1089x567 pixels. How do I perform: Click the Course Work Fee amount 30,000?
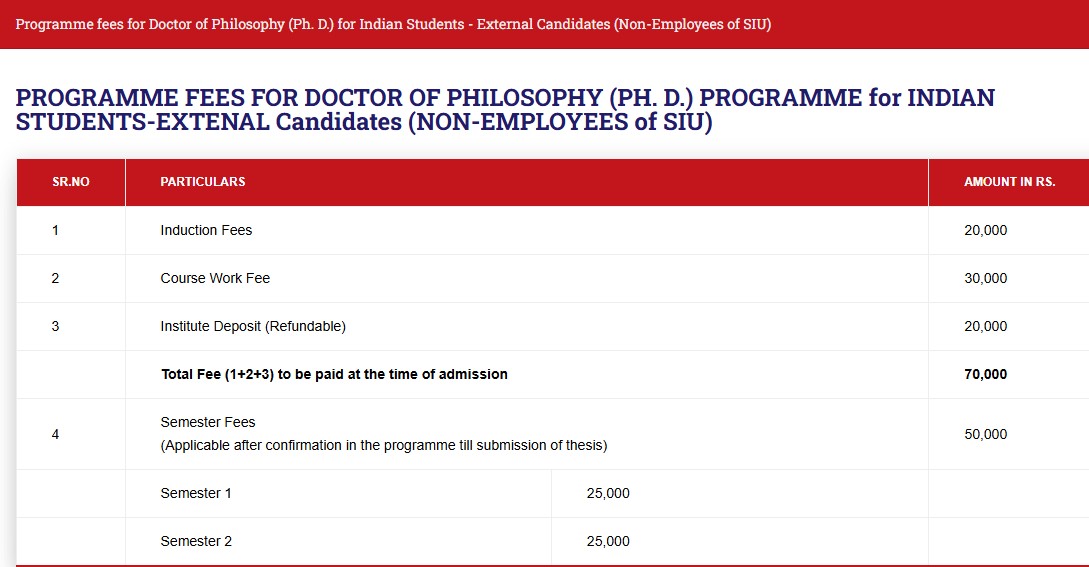(985, 278)
